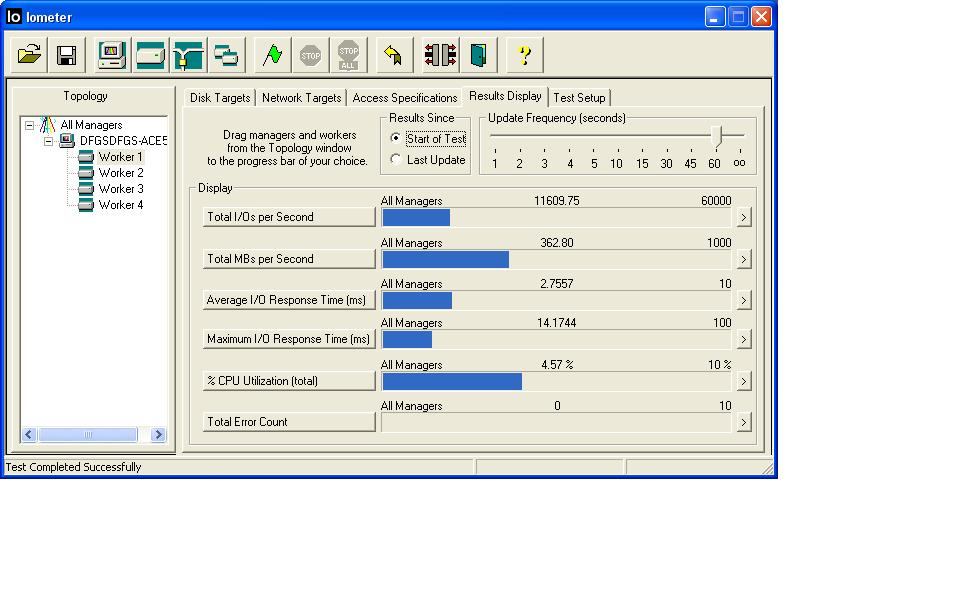Choose Start of Test radio button
The image size is (960, 600).
click(396, 138)
